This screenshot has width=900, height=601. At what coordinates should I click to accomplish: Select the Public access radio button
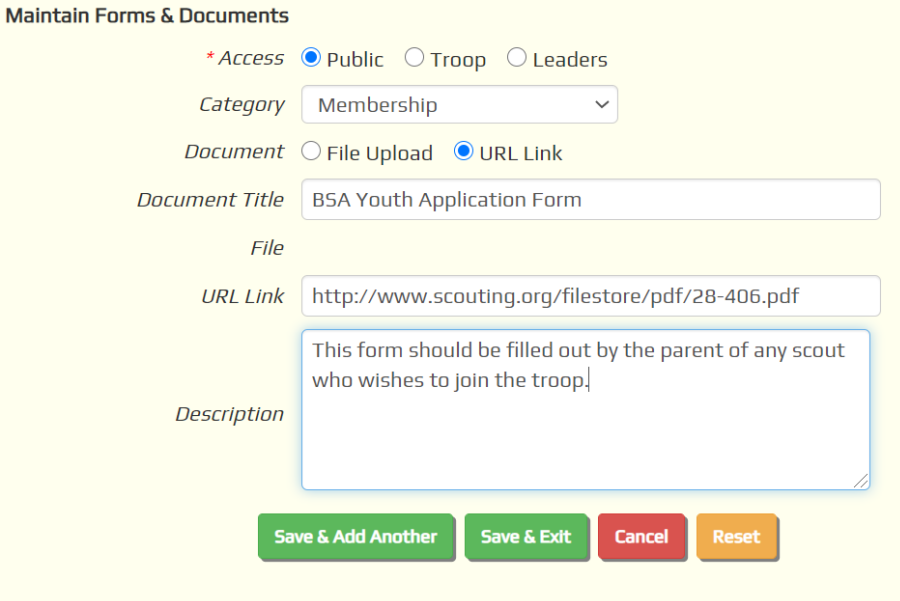311,57
